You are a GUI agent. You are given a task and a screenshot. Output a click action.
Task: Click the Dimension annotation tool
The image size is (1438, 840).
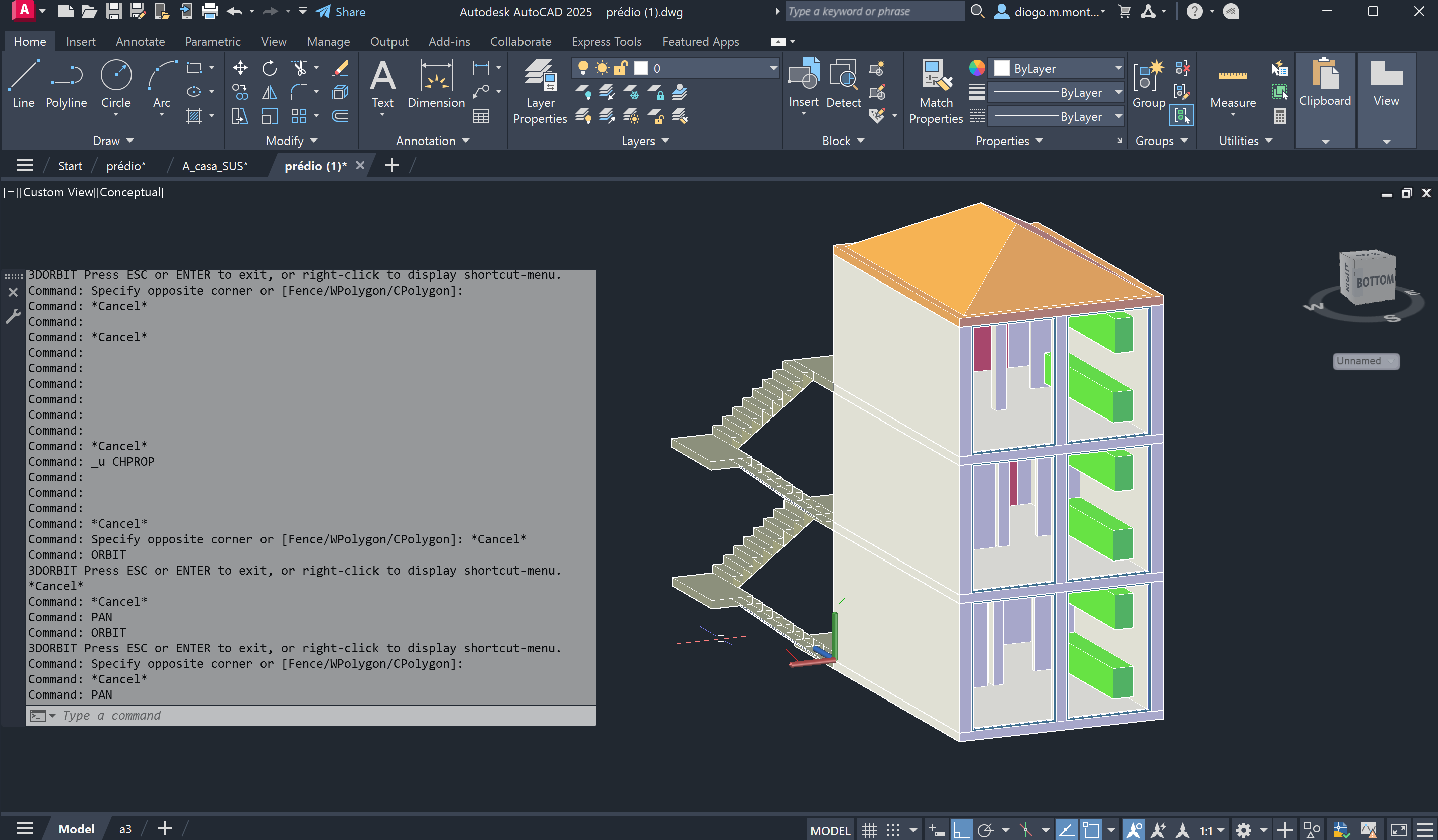pyautogui.click(x=436, y=84)
